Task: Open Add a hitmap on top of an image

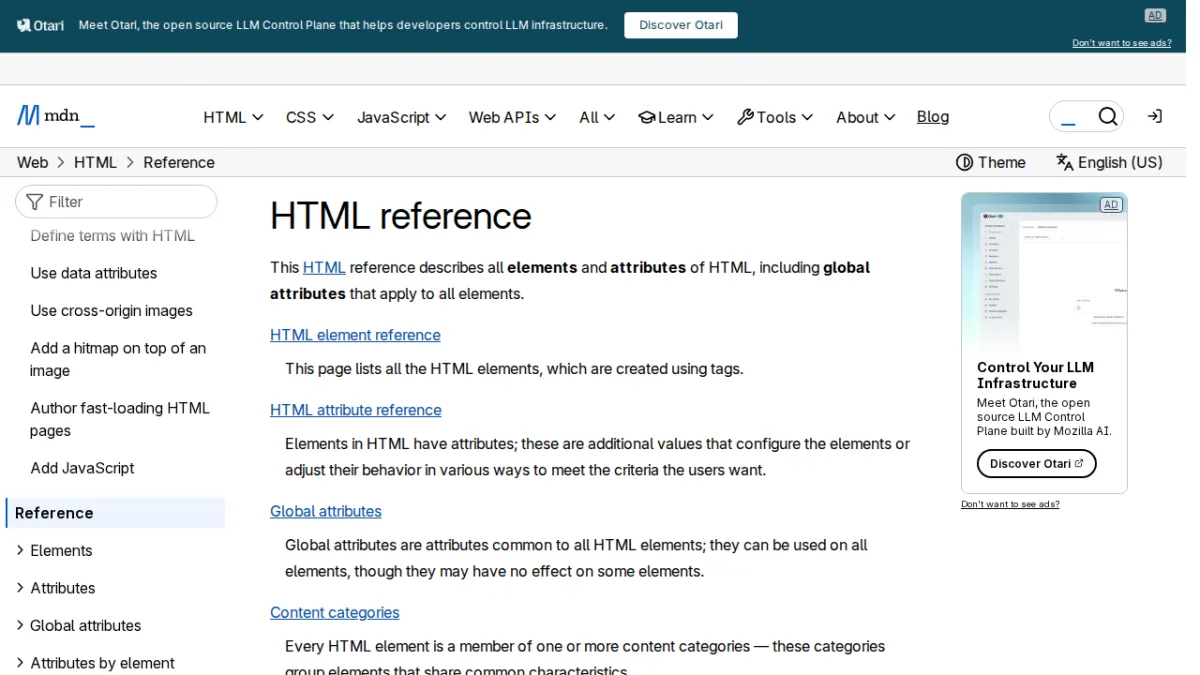Action: pos(118,359)
